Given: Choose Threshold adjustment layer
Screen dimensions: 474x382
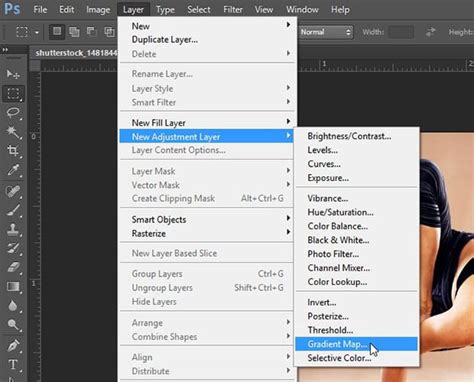Looking at the screenshot, I should pyautogui.click(x=356, y=330).
